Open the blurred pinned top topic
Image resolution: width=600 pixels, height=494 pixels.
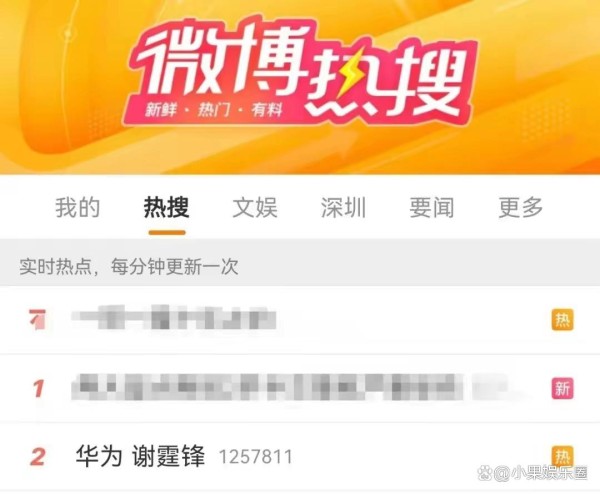click(174, 319)
